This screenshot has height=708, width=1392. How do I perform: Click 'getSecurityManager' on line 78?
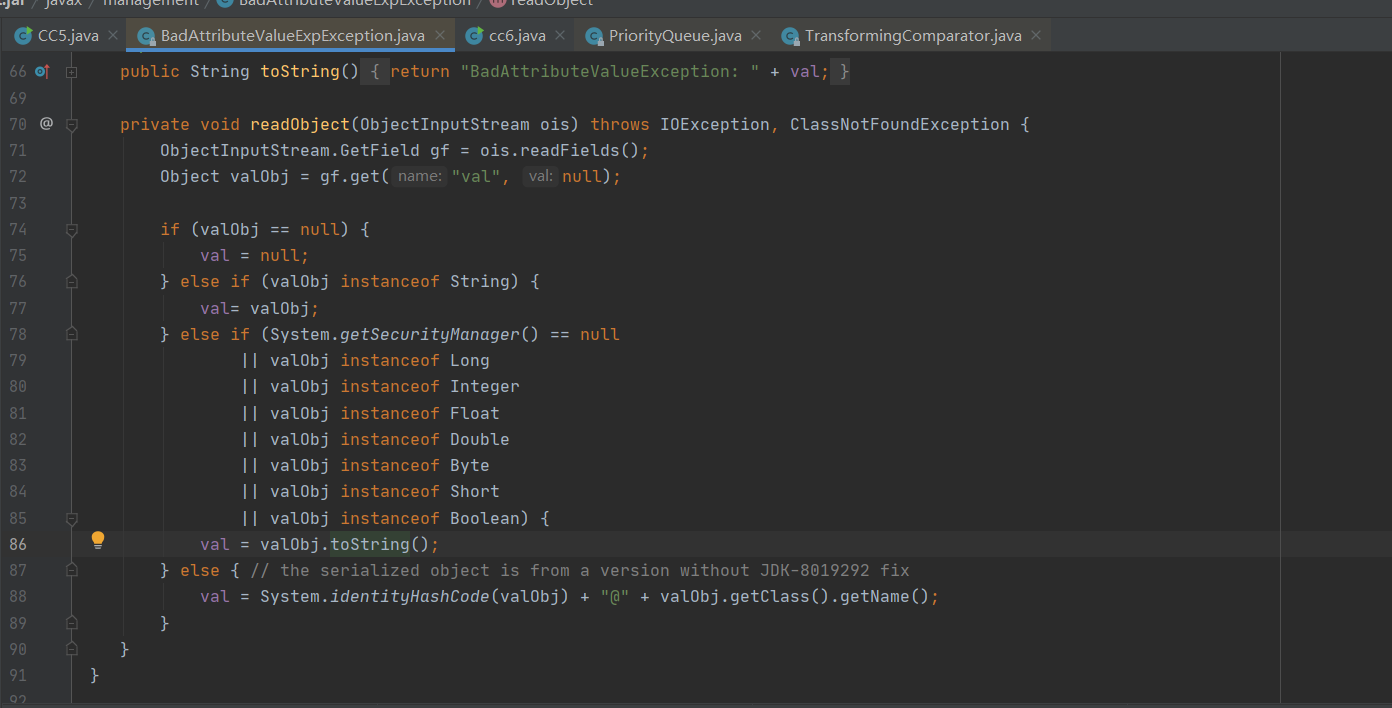pyautogui.click(x=430, y=334)
